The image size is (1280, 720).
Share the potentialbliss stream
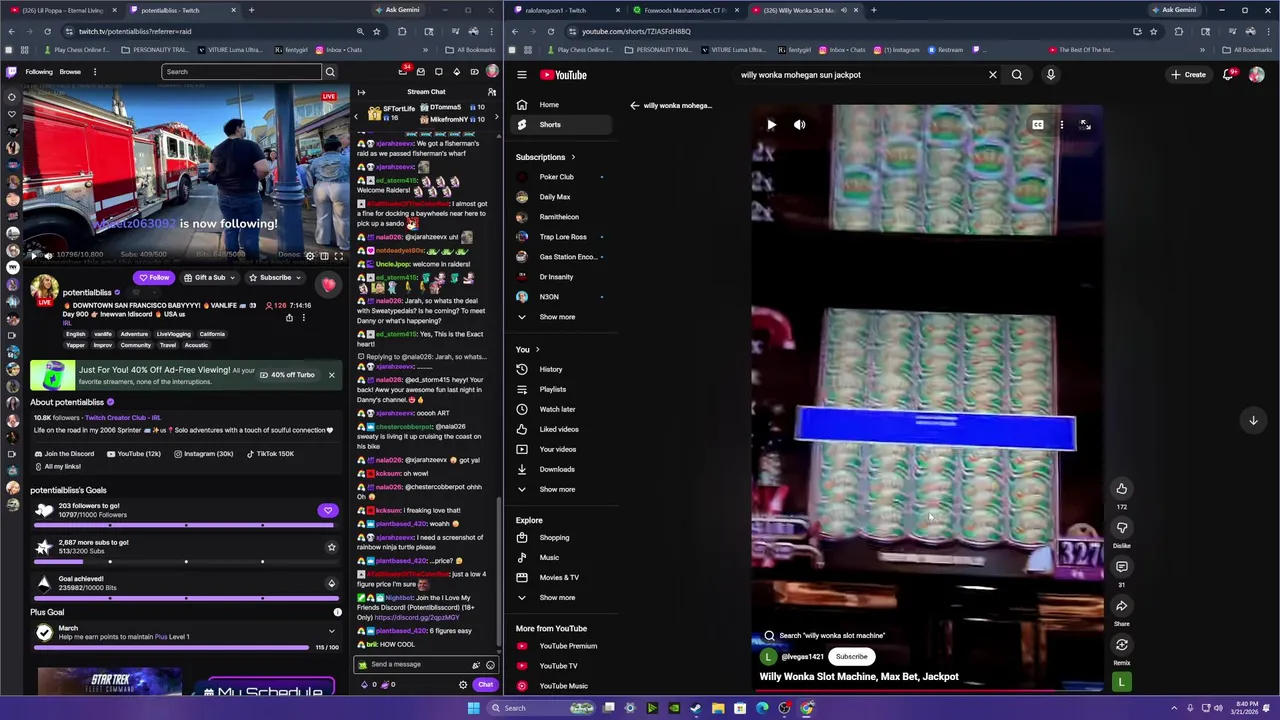click(x=289, y=318)
